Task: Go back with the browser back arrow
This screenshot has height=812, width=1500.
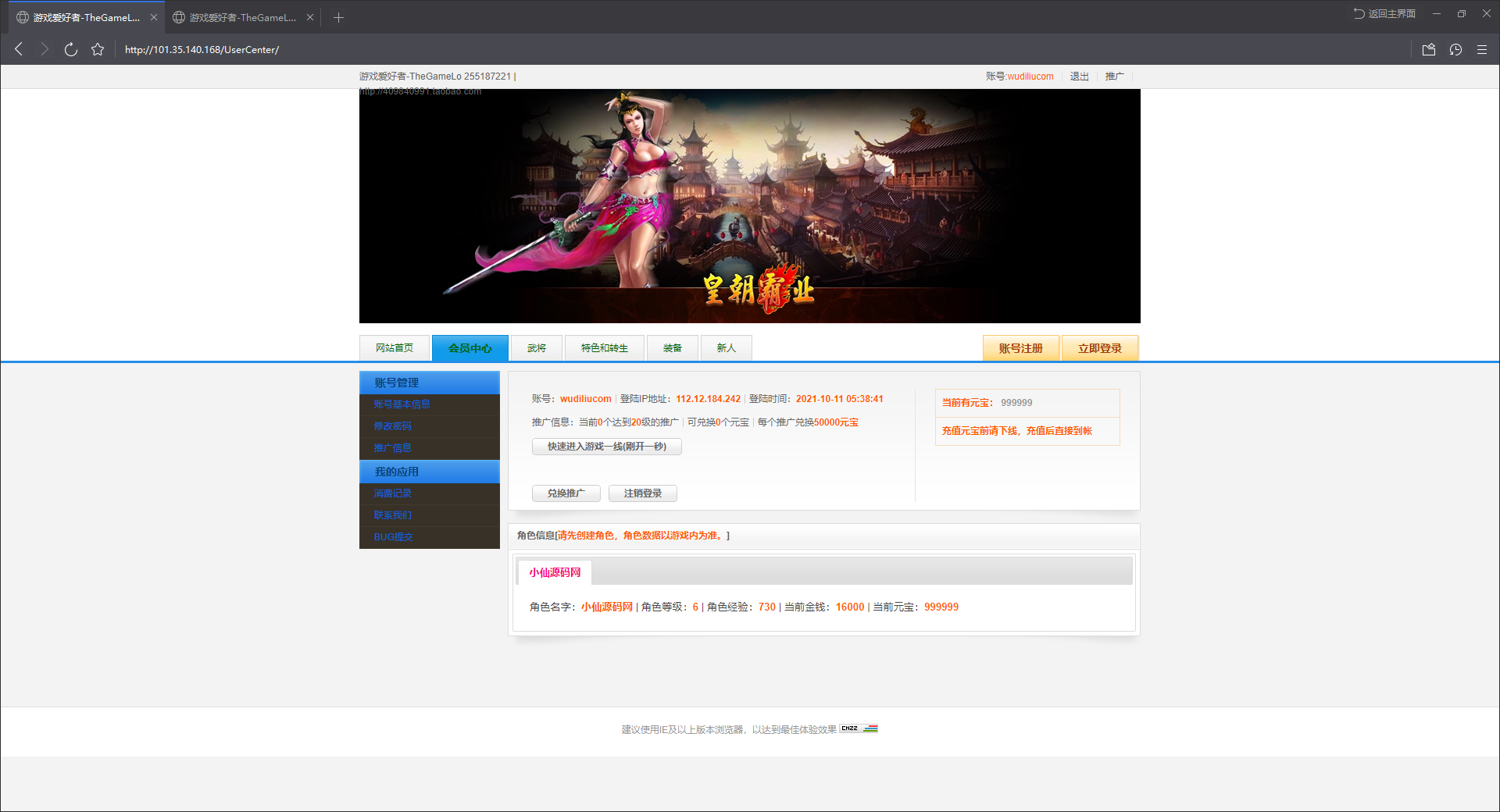Action: point(19,49)
